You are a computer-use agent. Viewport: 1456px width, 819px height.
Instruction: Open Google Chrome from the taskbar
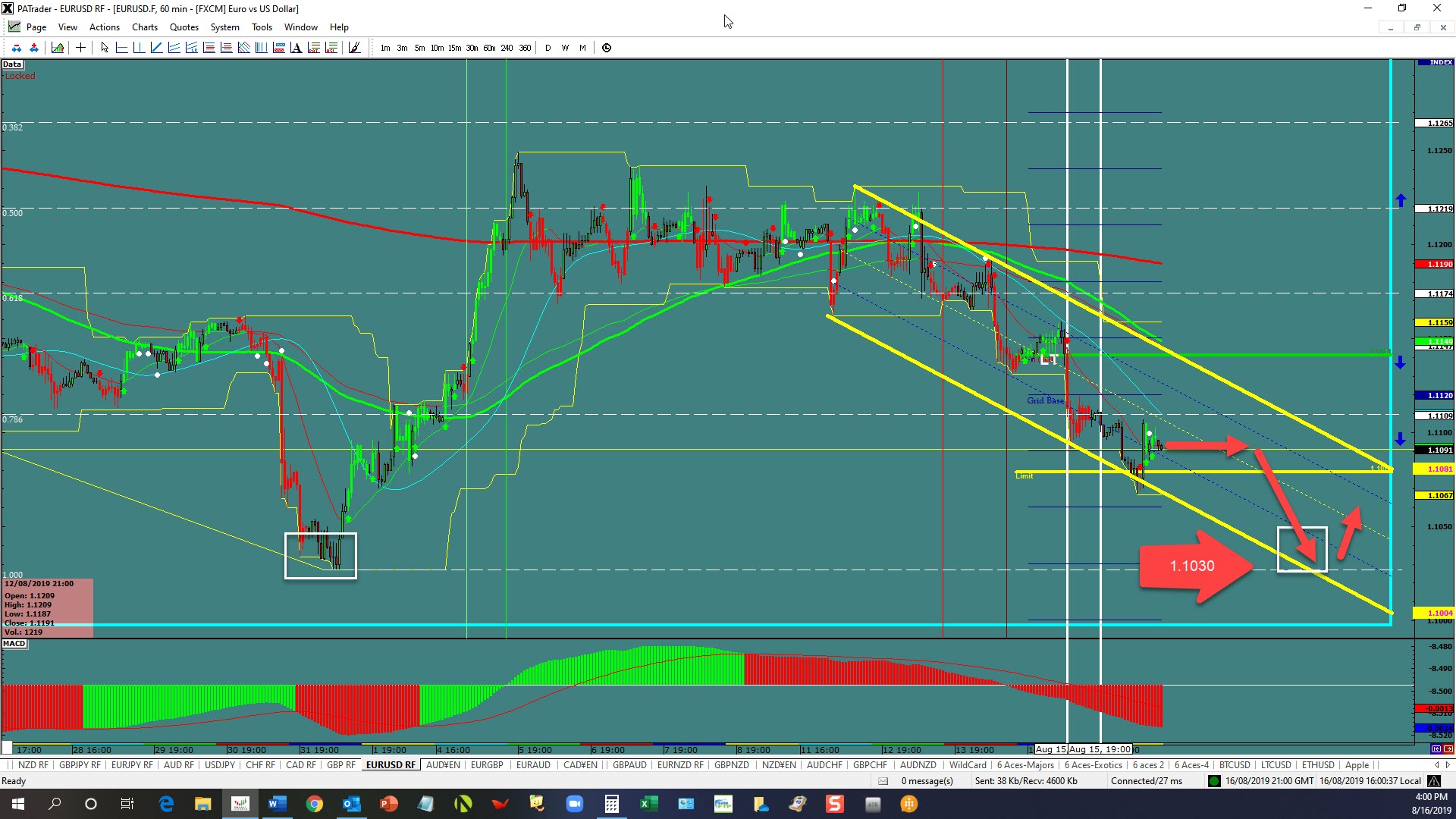click(x=314, y=804)
